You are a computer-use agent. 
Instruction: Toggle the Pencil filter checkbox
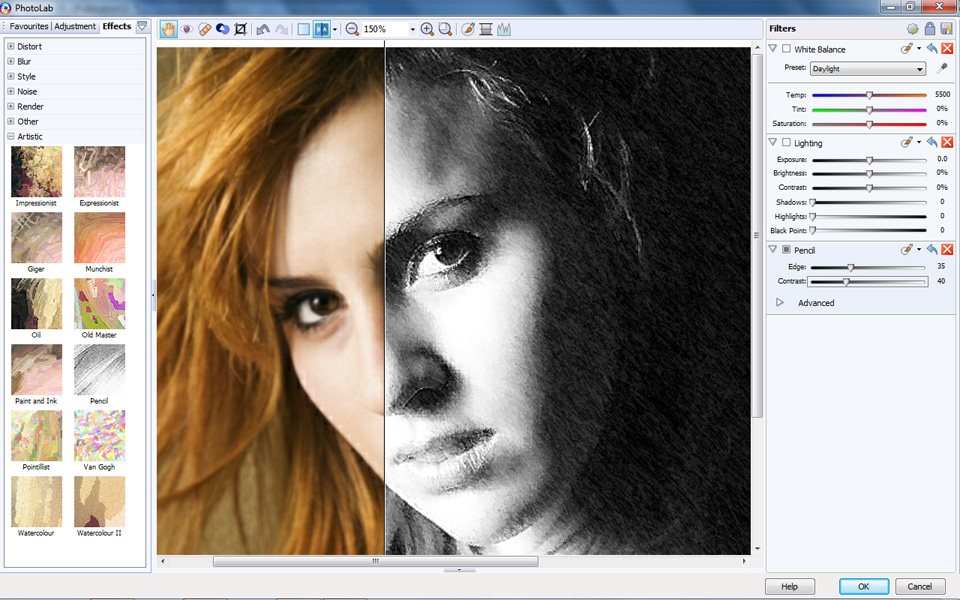(786, 249)
